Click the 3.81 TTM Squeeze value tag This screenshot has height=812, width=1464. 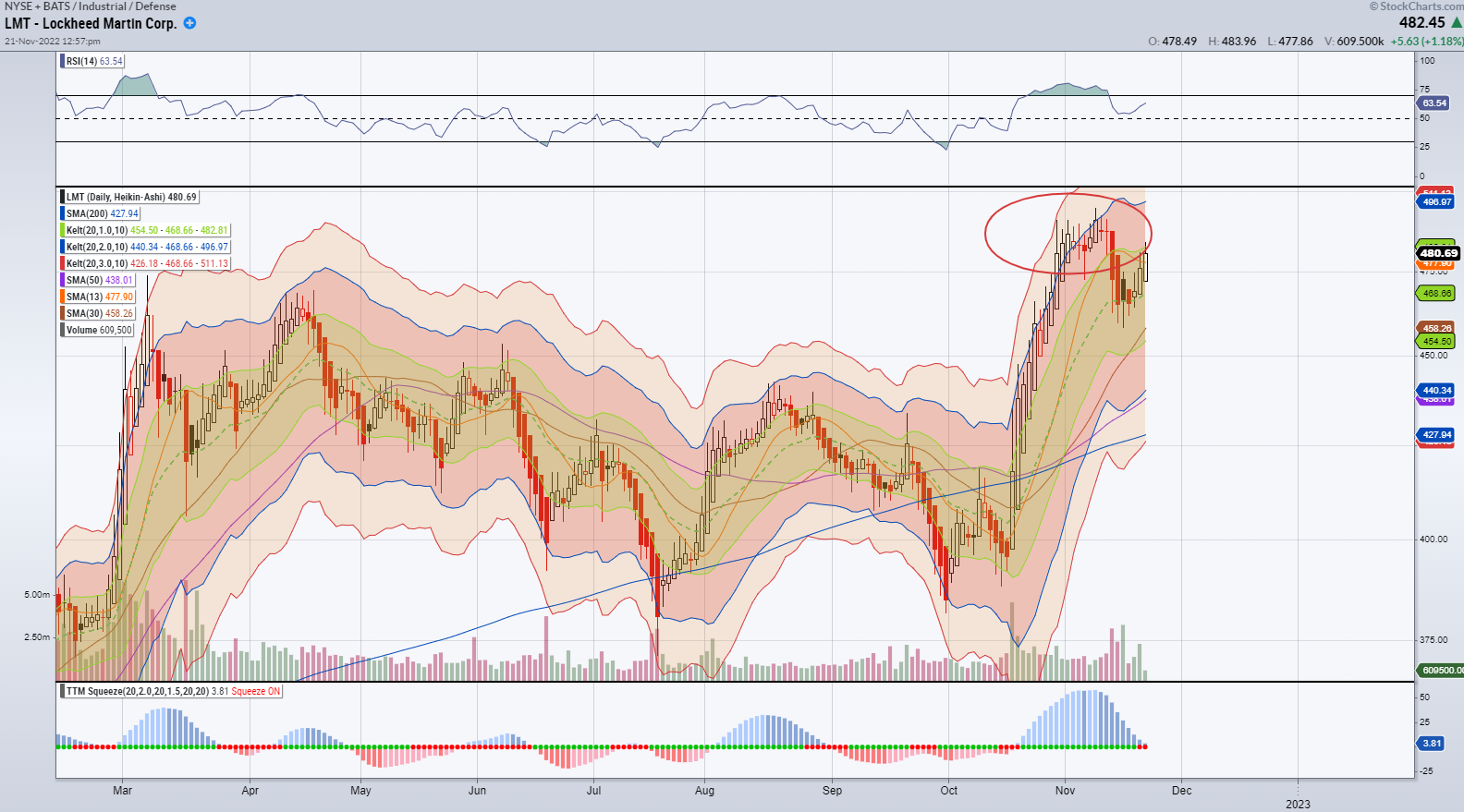click(1431, 743)
